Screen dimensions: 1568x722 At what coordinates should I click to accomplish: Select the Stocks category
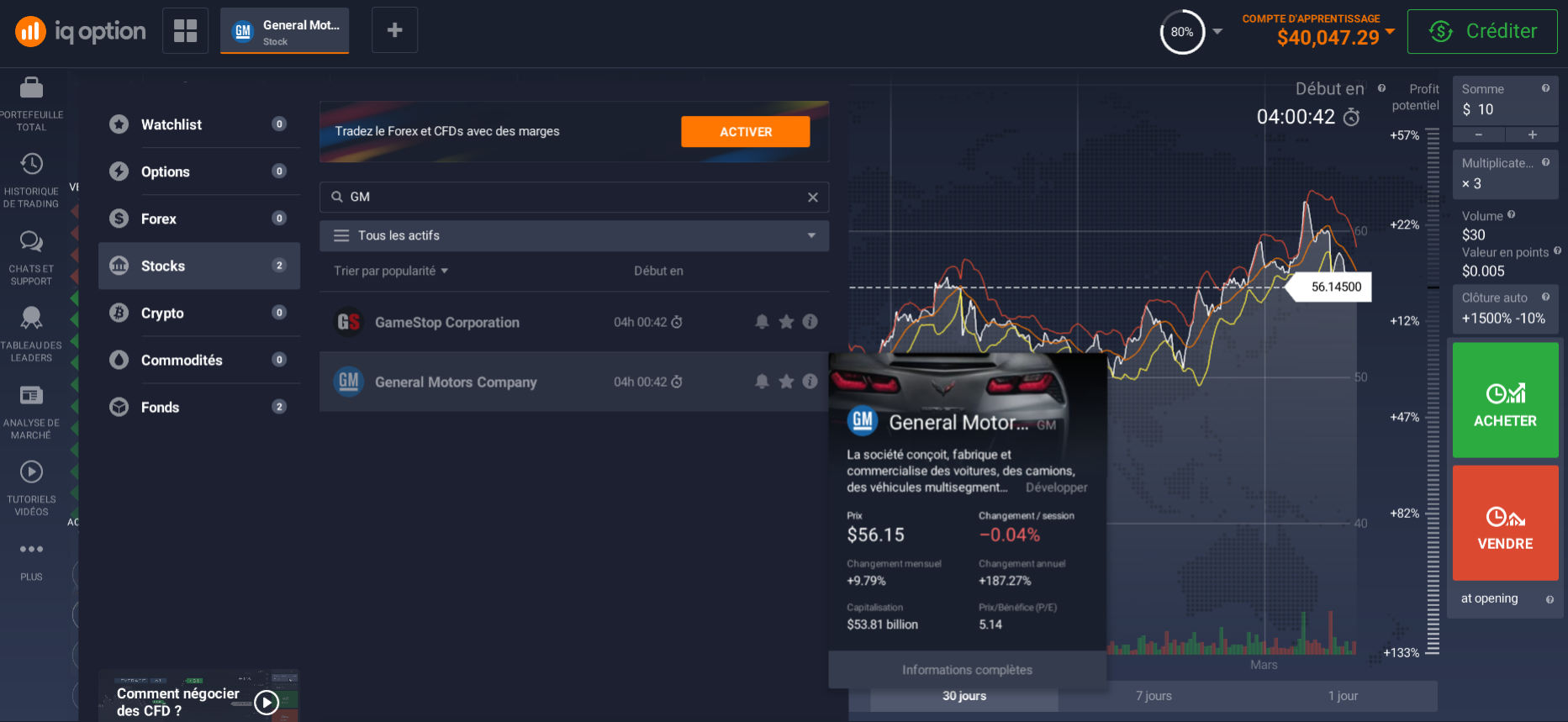click(199, 266)
